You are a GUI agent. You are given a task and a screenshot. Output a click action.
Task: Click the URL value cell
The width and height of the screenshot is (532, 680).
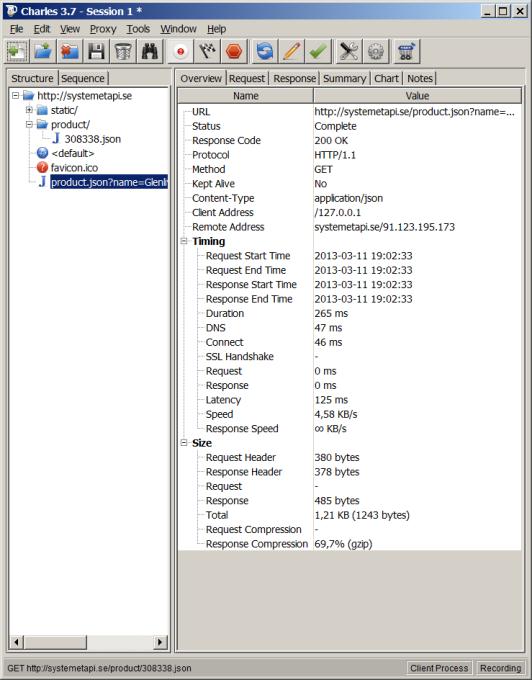tap(415, 112)
